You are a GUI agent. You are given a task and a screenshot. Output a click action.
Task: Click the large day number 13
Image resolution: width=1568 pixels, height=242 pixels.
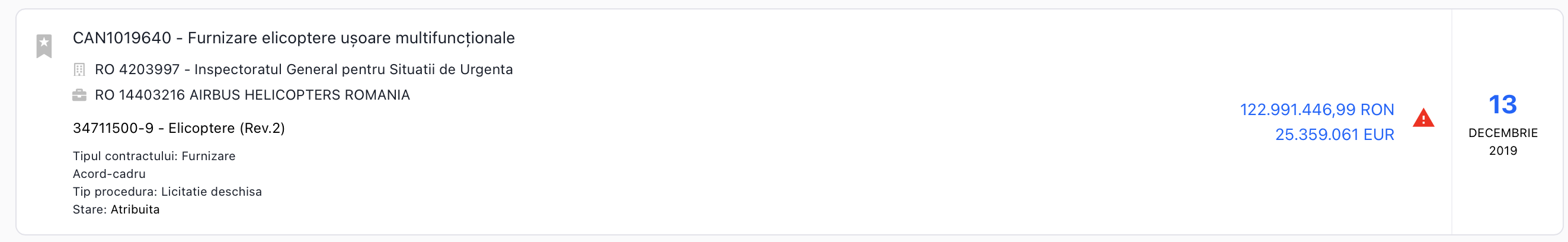[1502, 105]
